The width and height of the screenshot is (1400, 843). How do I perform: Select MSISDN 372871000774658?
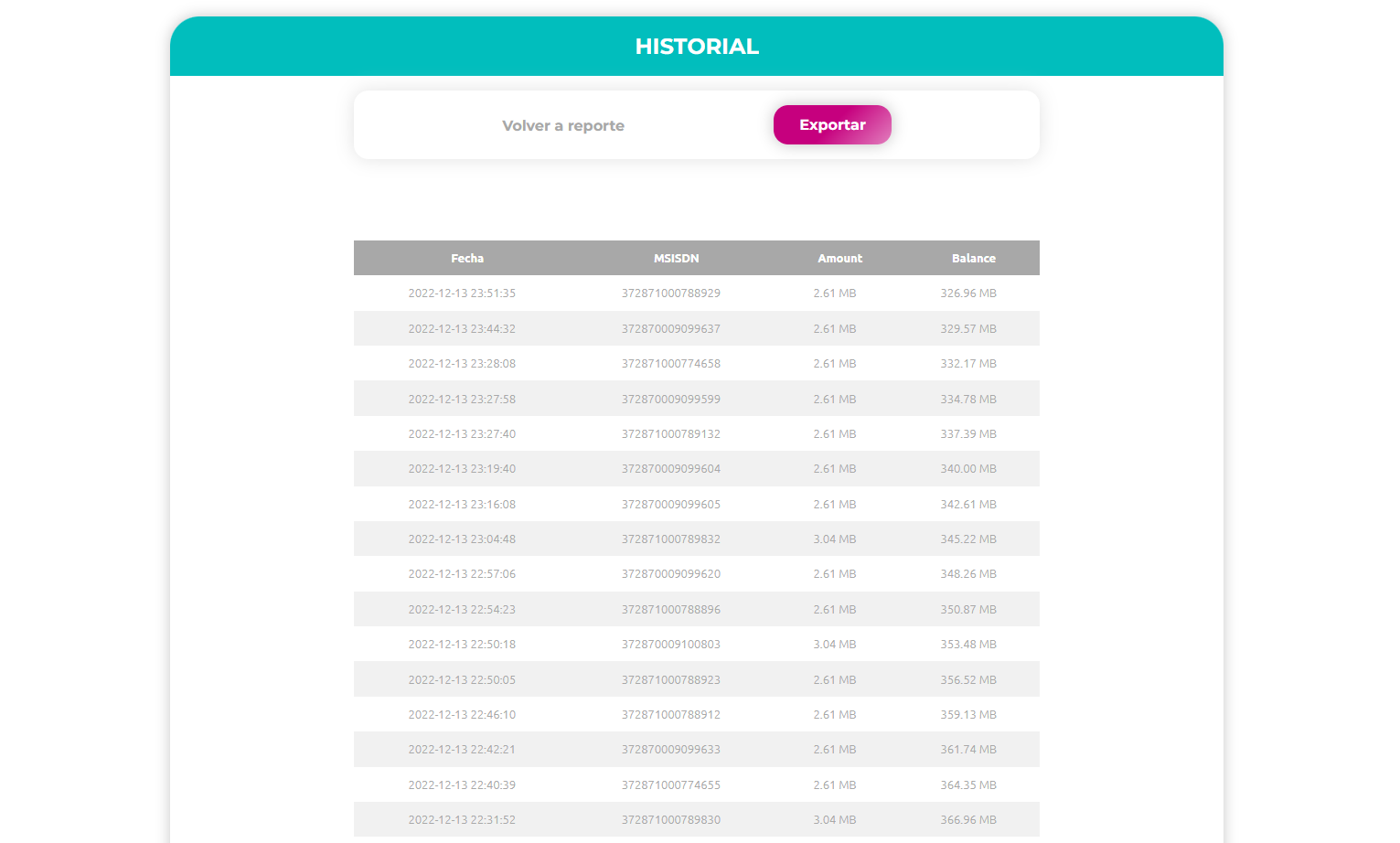[670, 364]
